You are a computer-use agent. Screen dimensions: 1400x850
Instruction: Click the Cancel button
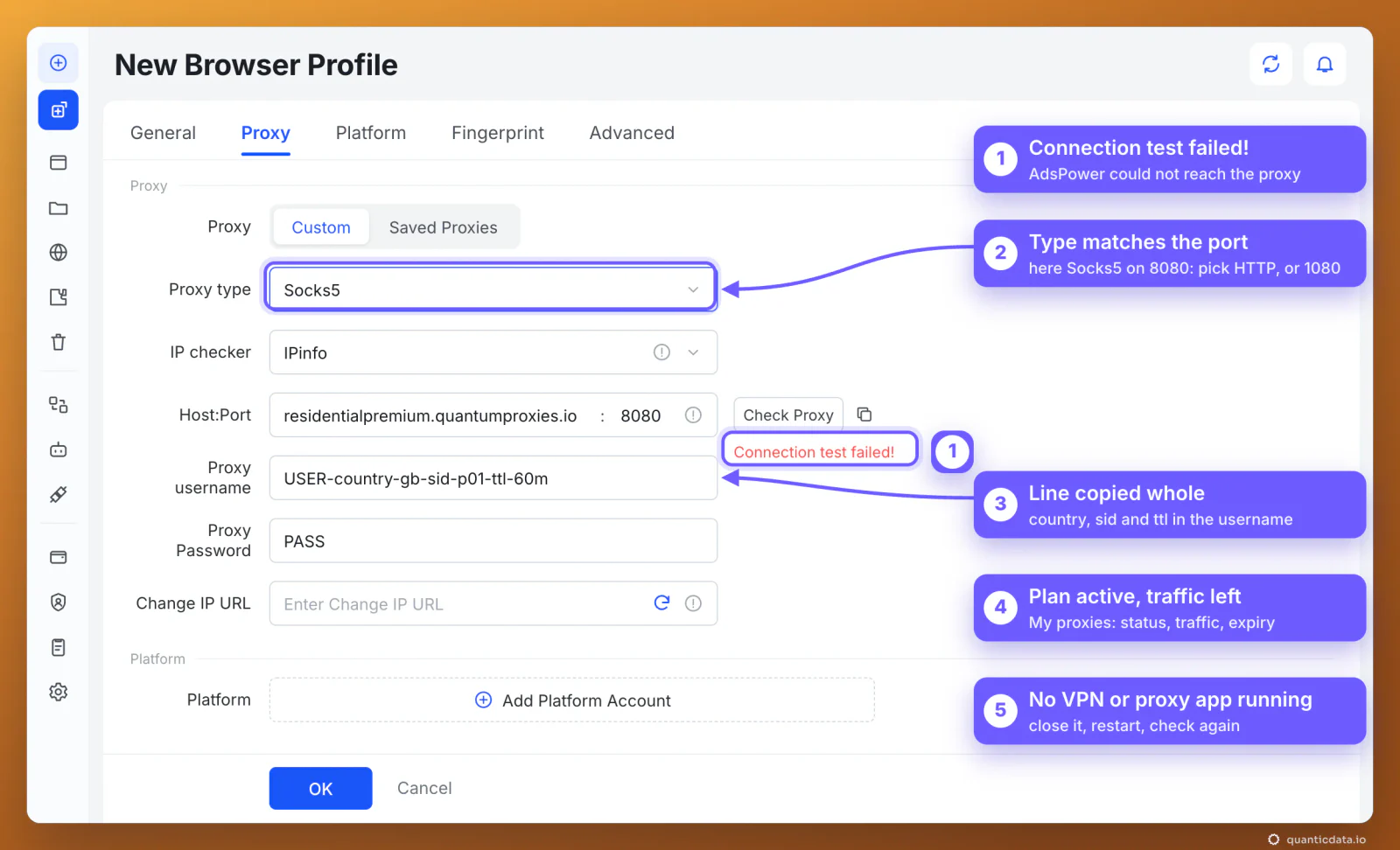(x=424, y=788)
